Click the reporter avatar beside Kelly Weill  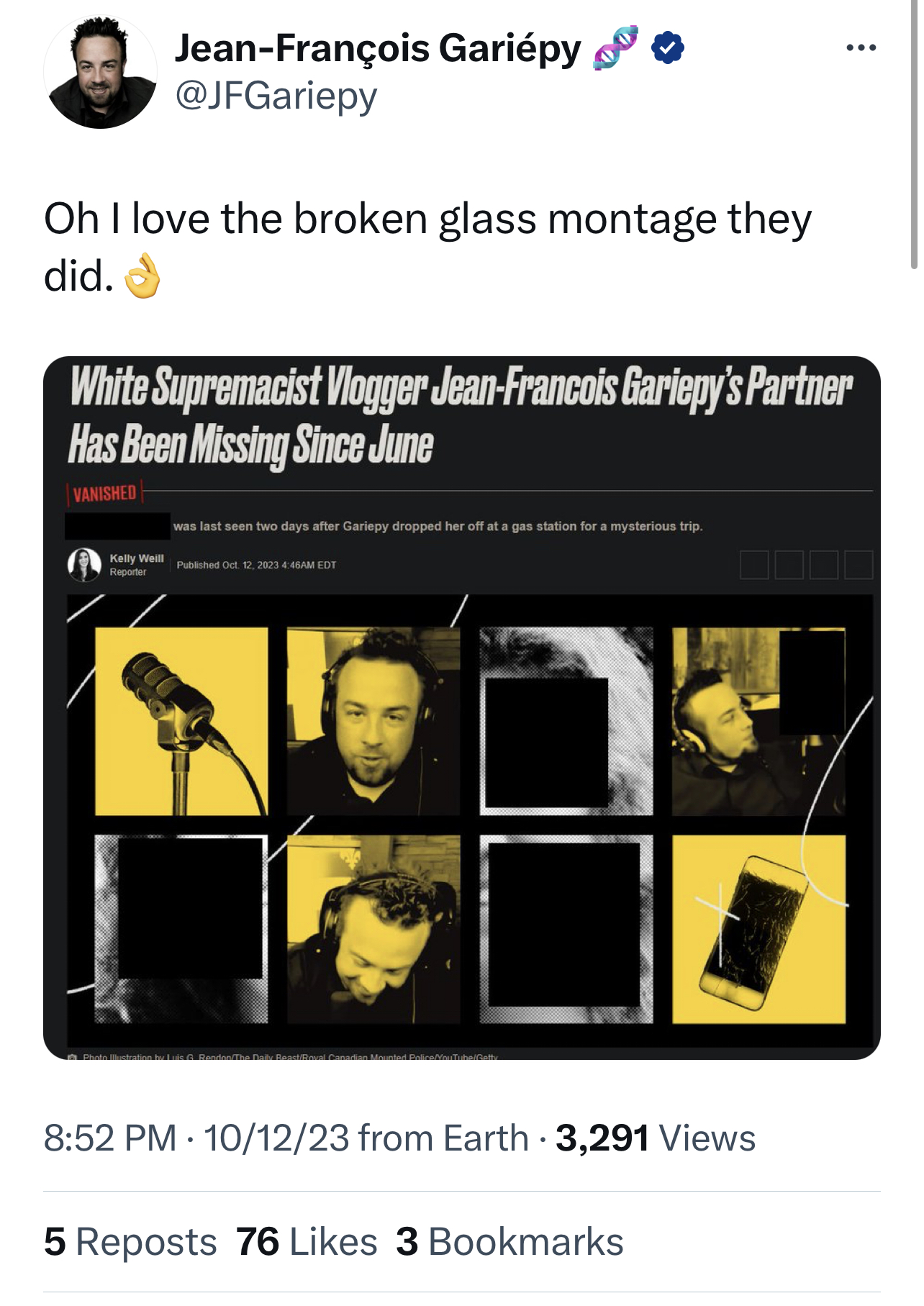tap(84, 565)
